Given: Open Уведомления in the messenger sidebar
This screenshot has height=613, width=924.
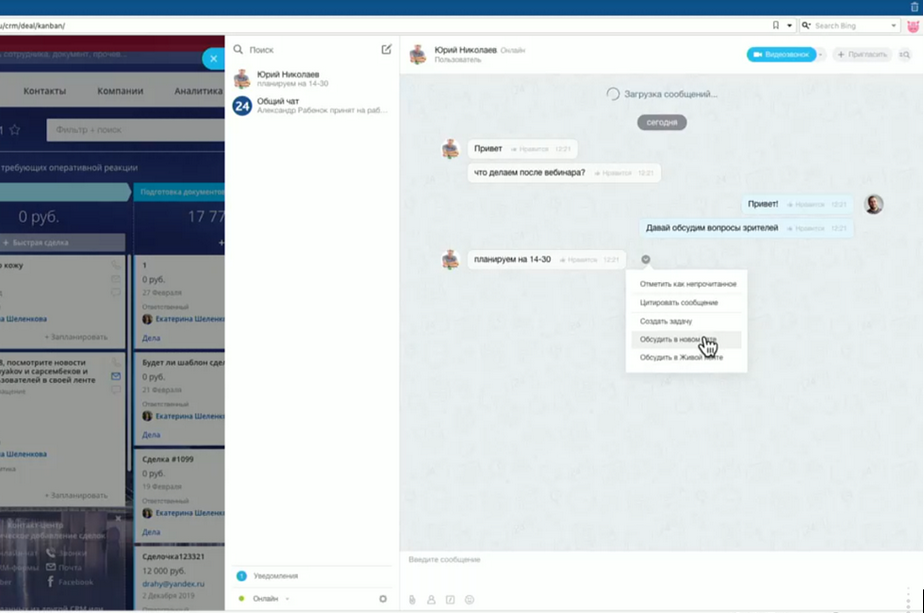Looking at the screenshot, I should point(275,576).
